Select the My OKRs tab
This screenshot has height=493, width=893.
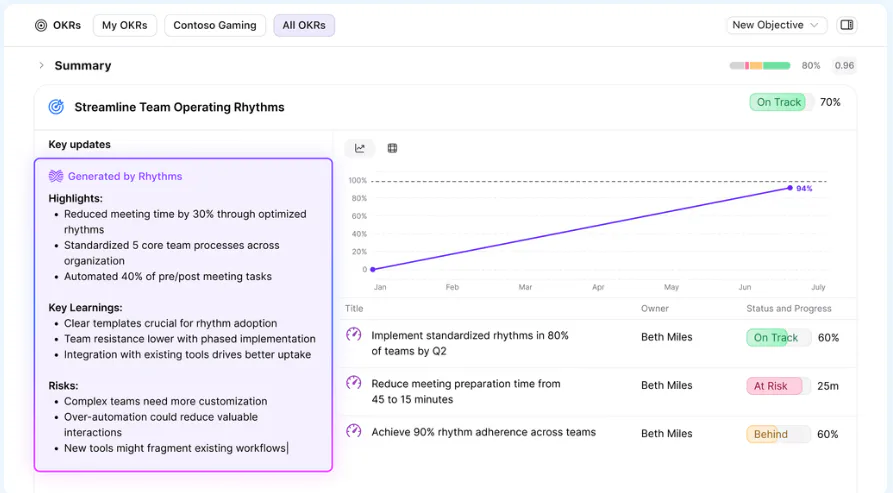click(125, 25)
